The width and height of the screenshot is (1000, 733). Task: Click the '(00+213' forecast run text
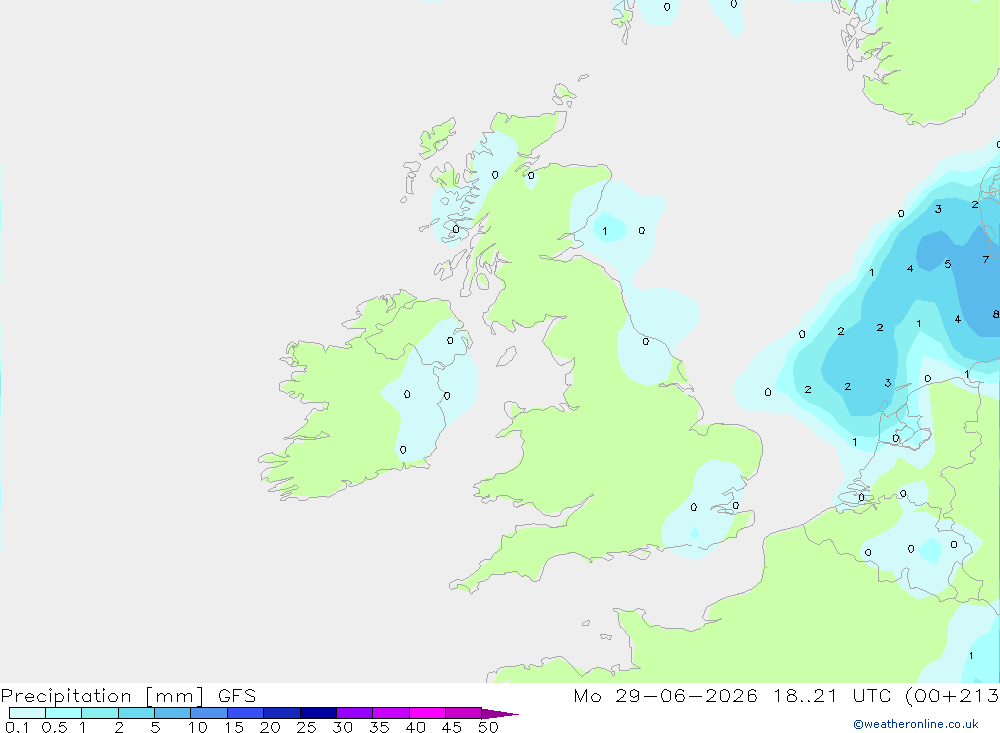click(952, 696)
